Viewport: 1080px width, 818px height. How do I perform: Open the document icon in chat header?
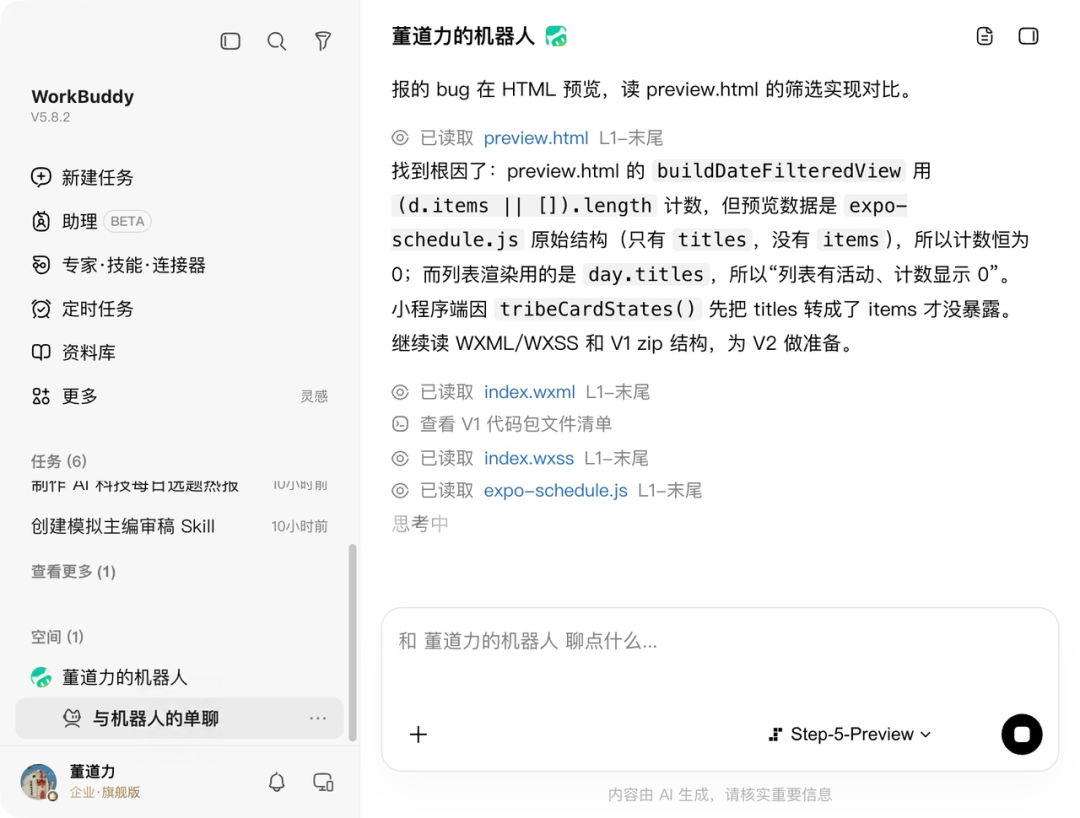pos(985,36)
